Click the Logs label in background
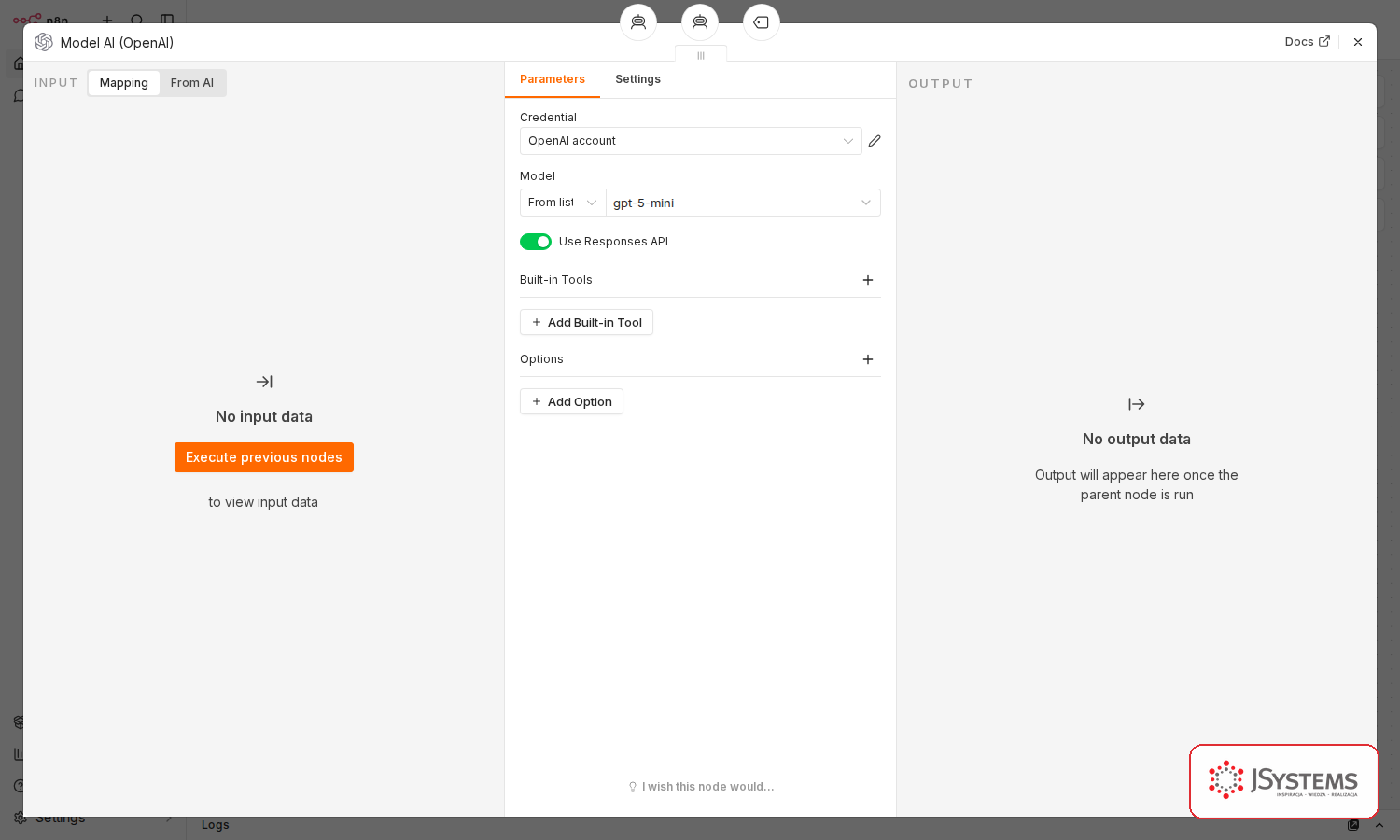Screen dimensions: 1400x840 (216, 825)
